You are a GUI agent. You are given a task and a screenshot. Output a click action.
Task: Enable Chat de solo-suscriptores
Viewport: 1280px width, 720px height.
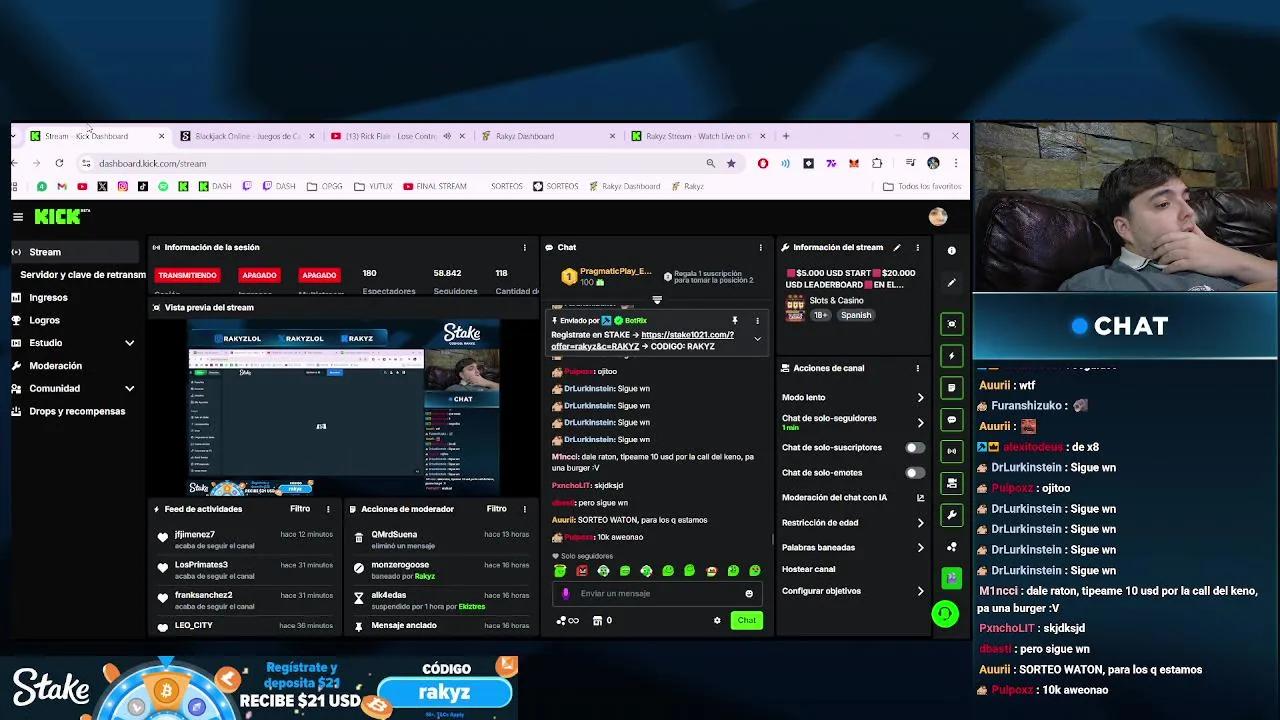pyautogui.click(x=915, y=447)
